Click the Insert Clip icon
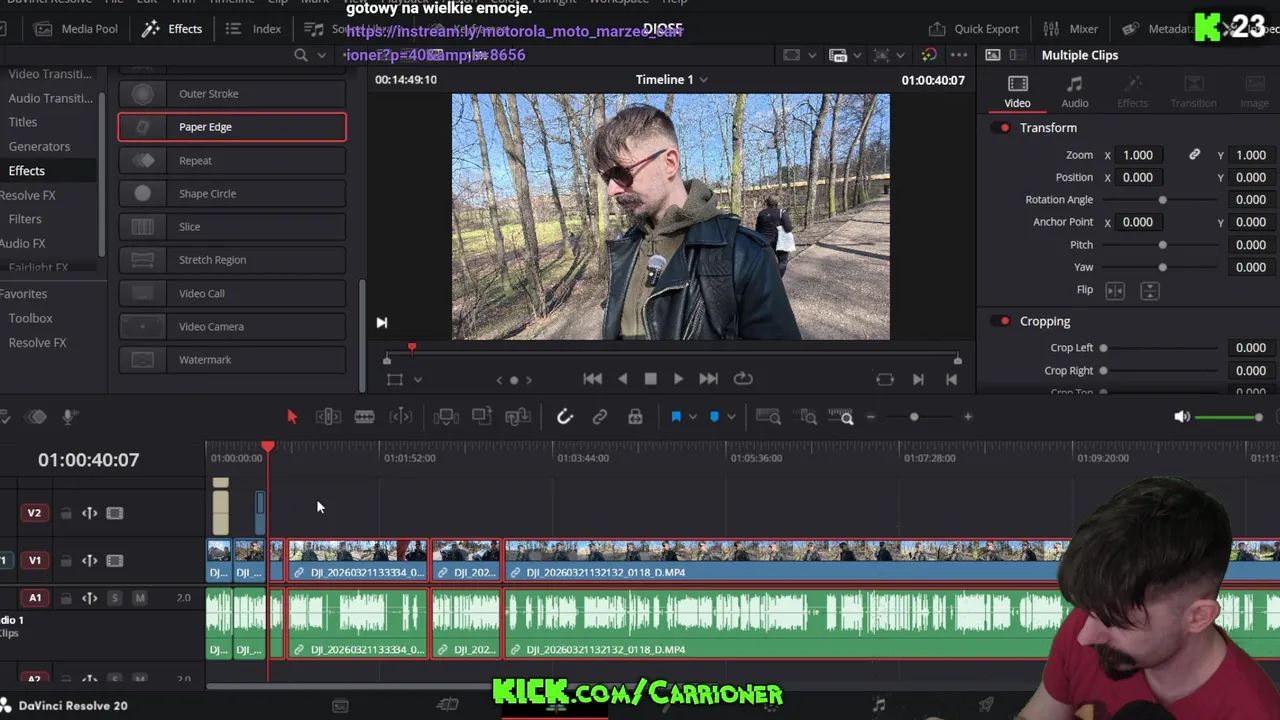The width and height of the screenshot is (1280, 720). pyautogui.click(x=446, y=417)
